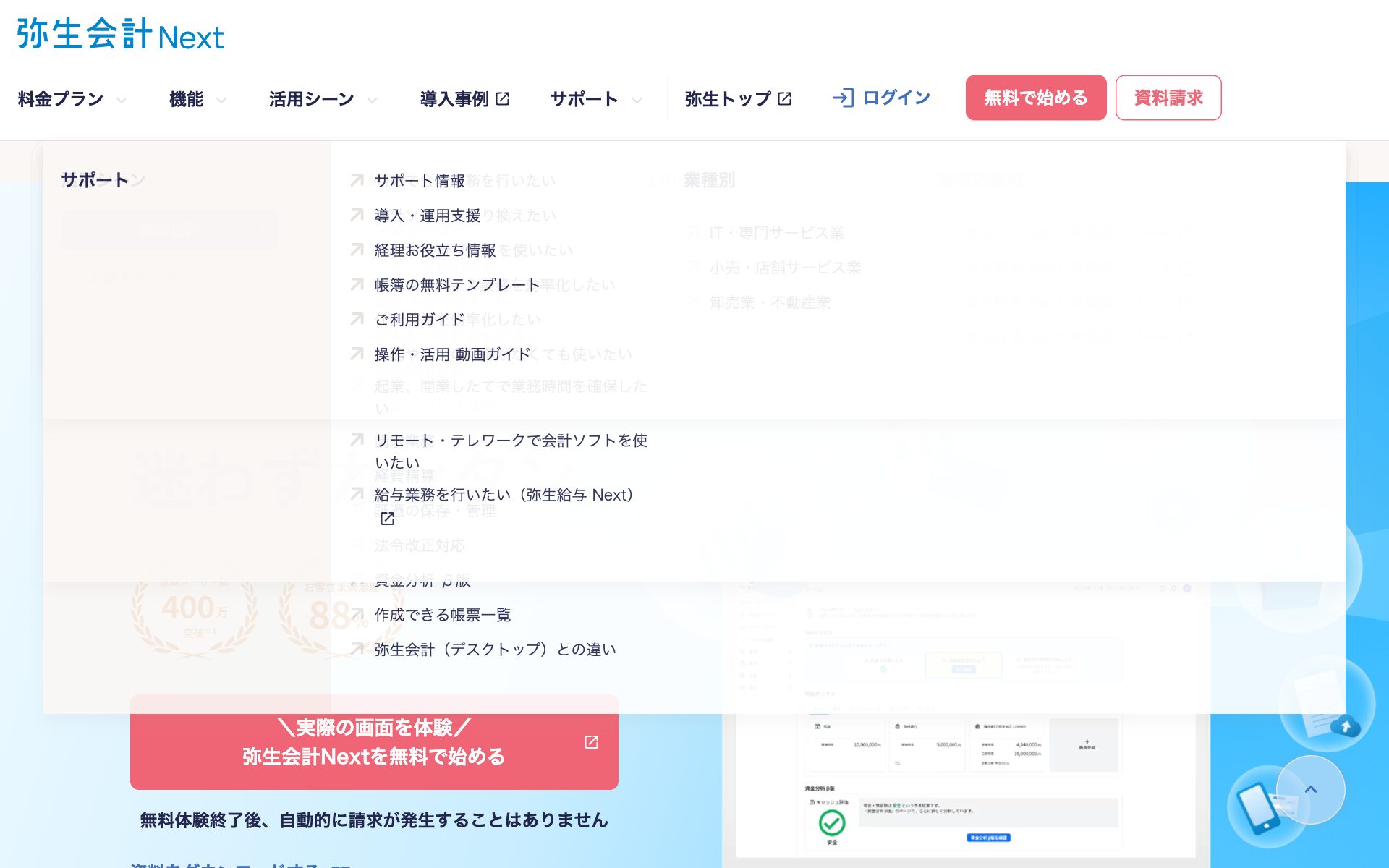Open the 活用シーン menu
Screen dimensions: 1389x868
pyautogui.click(x=312, y=98)
